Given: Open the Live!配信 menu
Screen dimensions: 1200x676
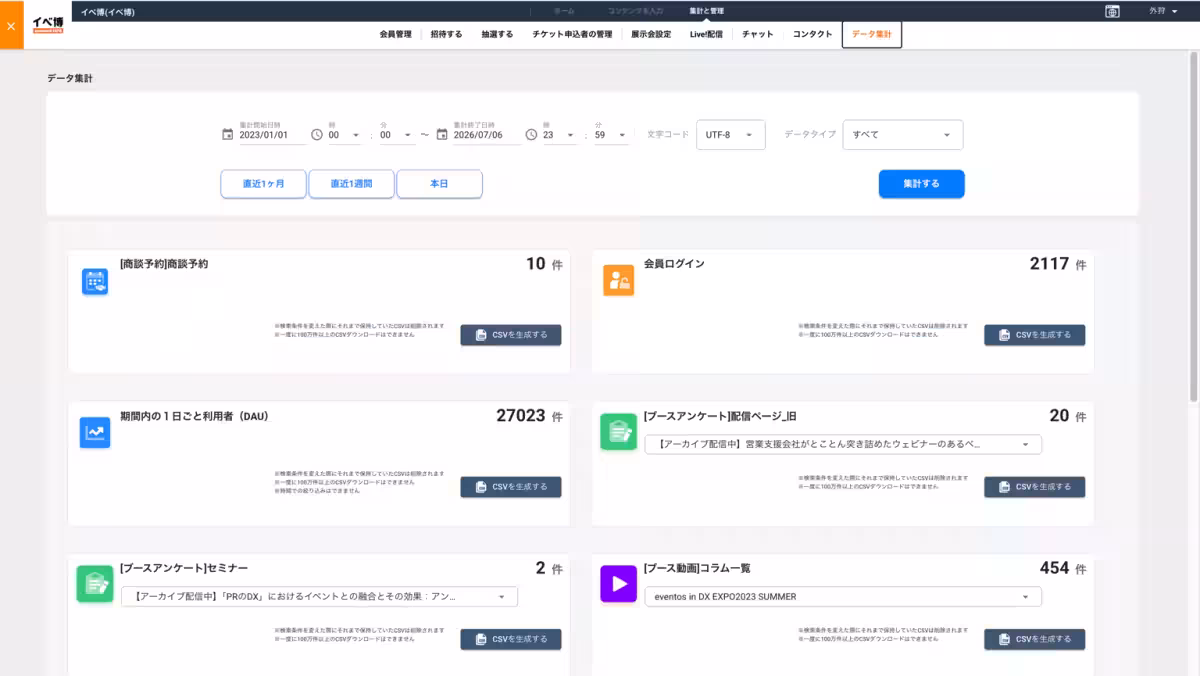Looking at the screenshot, I should tap(706, 34).
